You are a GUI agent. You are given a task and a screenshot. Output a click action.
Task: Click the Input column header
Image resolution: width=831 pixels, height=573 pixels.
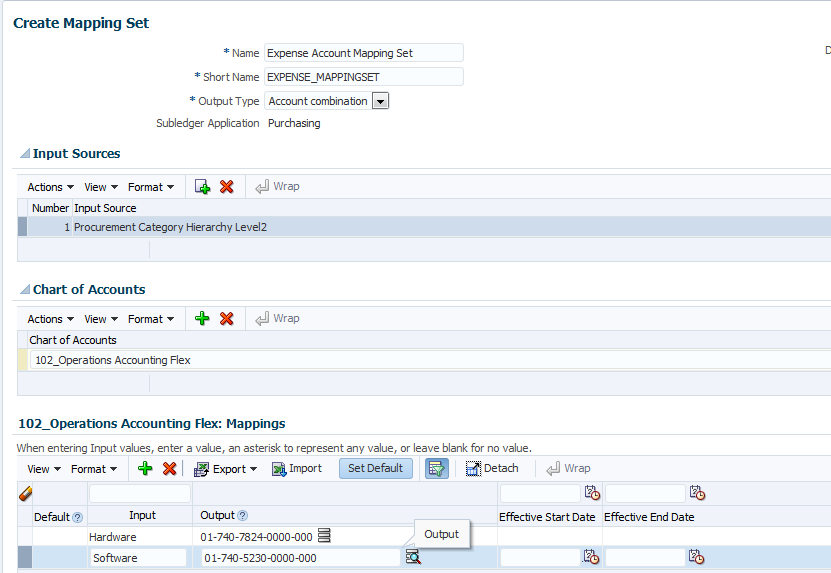(142, 515)
